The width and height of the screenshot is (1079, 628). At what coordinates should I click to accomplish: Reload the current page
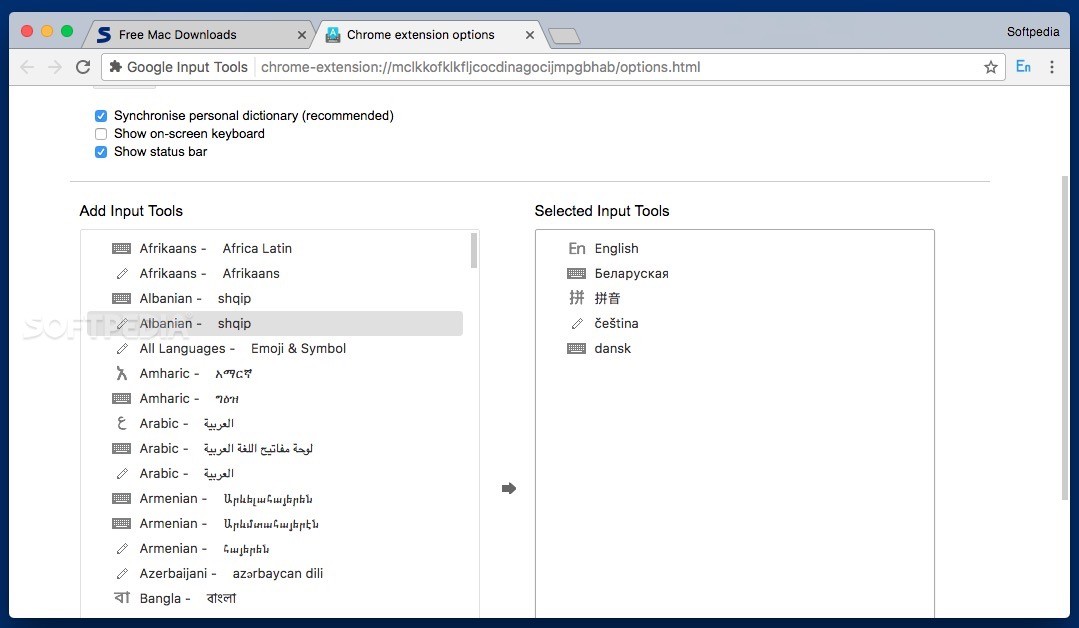tap(83, 67)
